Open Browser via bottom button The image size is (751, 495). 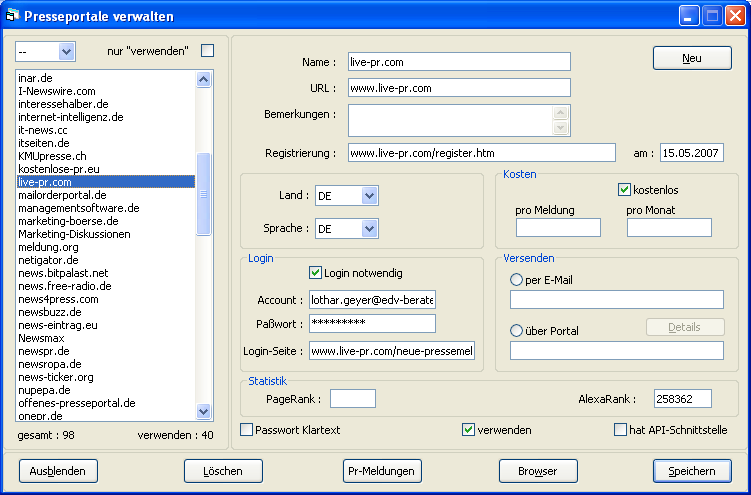[537, 471]
